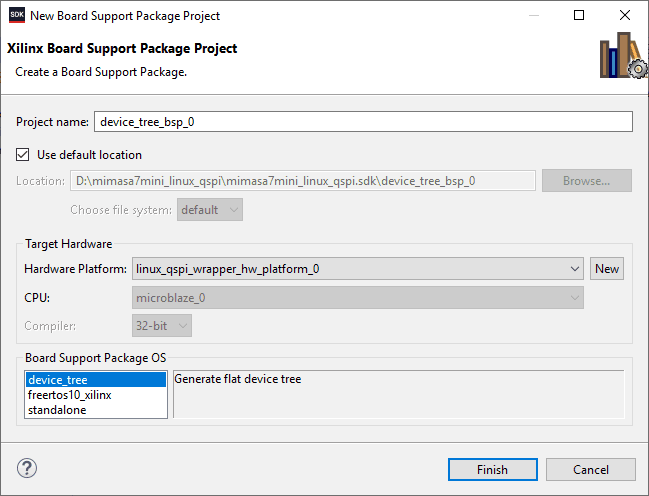Select device_tree in OS list
Viewport: 649px width, 496px height.
point(96,380)
